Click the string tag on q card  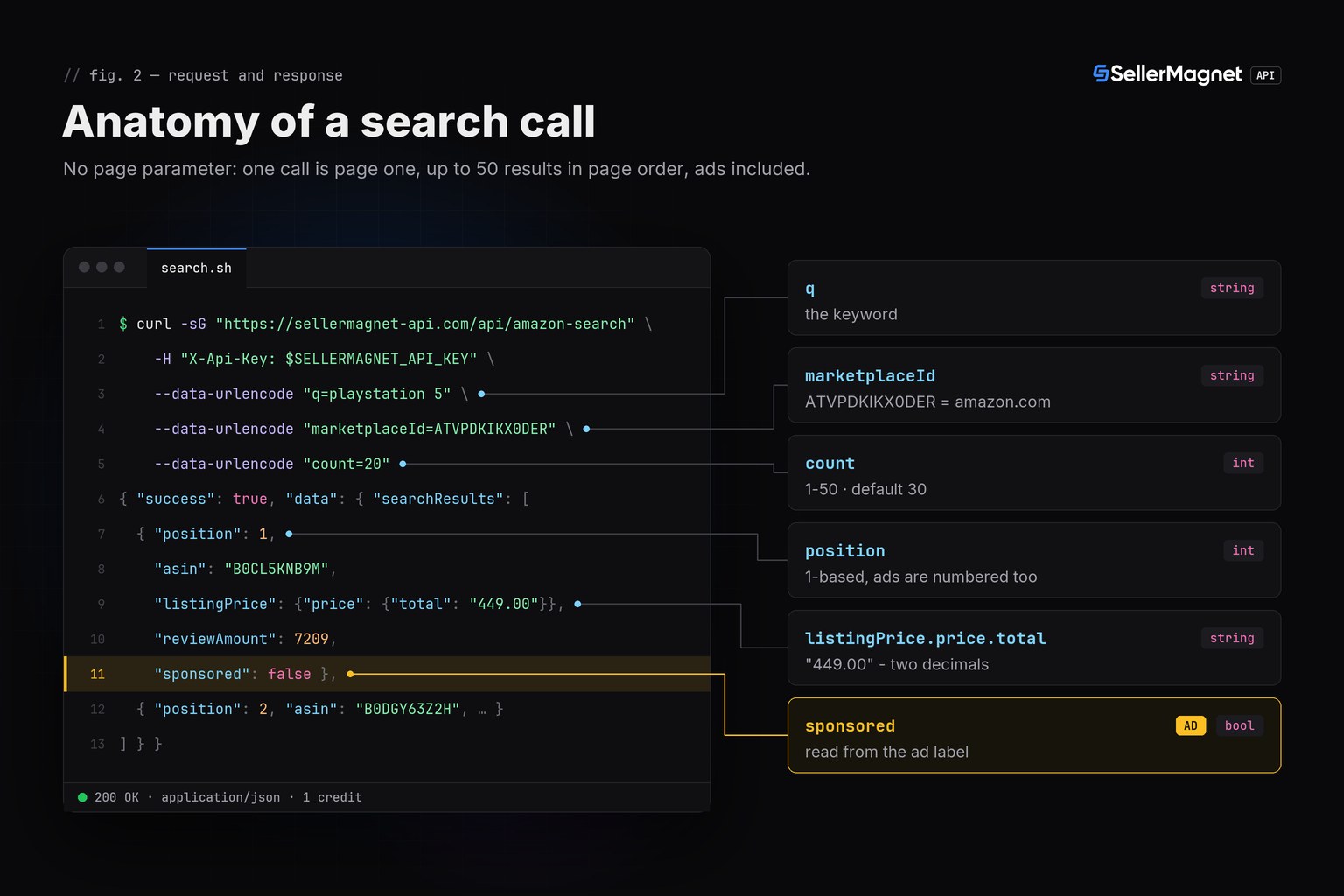pyautogui.click(x=1232, y=288)
